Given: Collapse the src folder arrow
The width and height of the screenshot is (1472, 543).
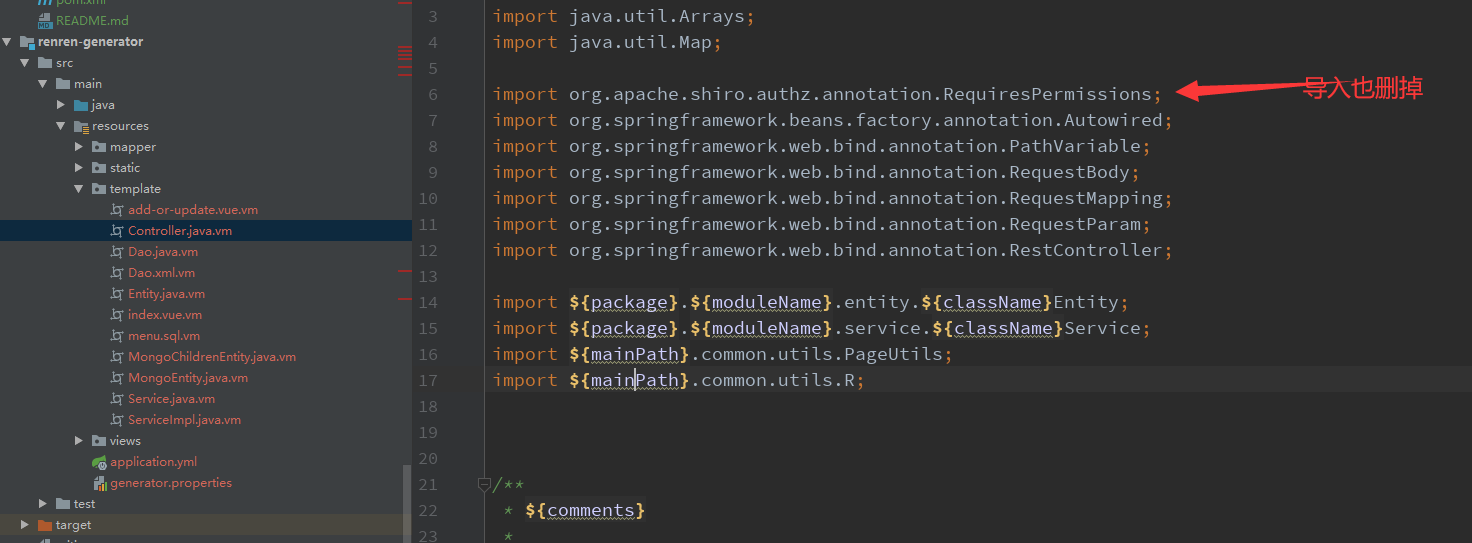Looking at the screenshot, I should [25, 63].
